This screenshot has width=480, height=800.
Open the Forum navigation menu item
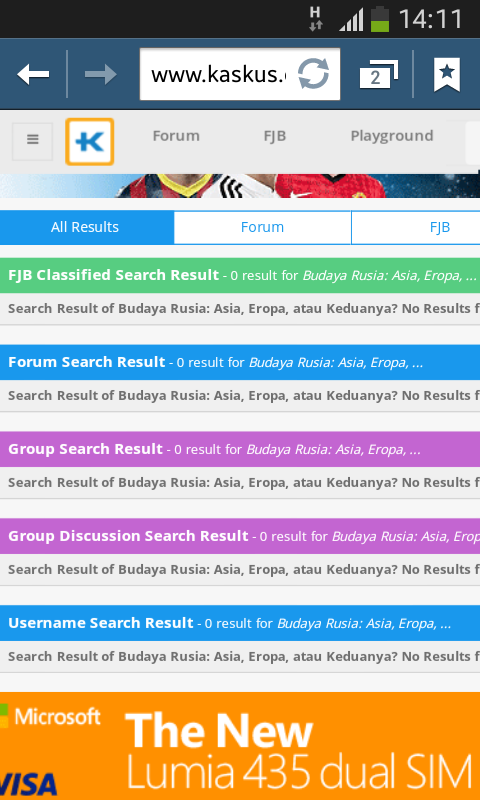[176, 136]
